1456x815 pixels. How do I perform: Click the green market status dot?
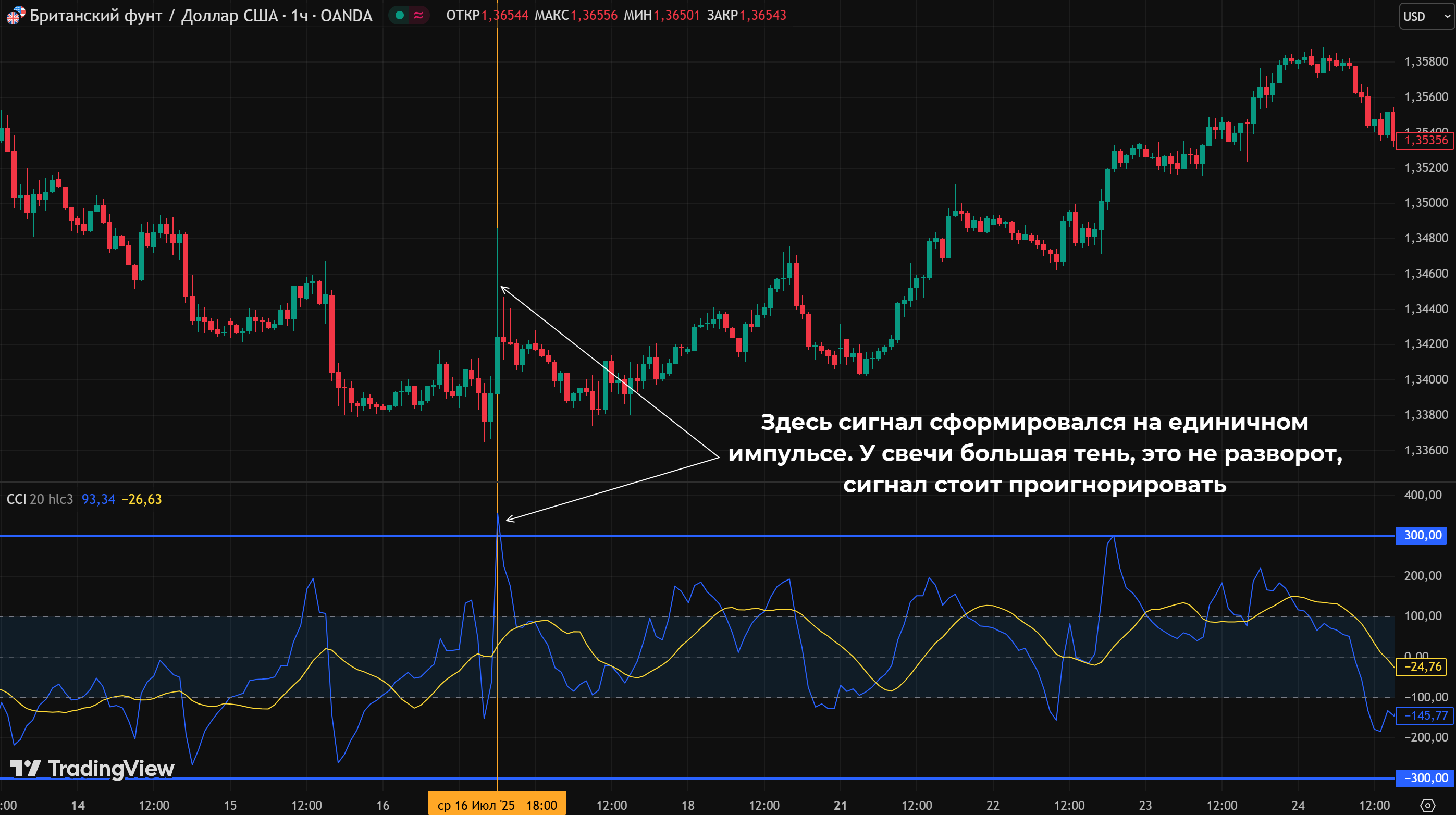[400, 15]
